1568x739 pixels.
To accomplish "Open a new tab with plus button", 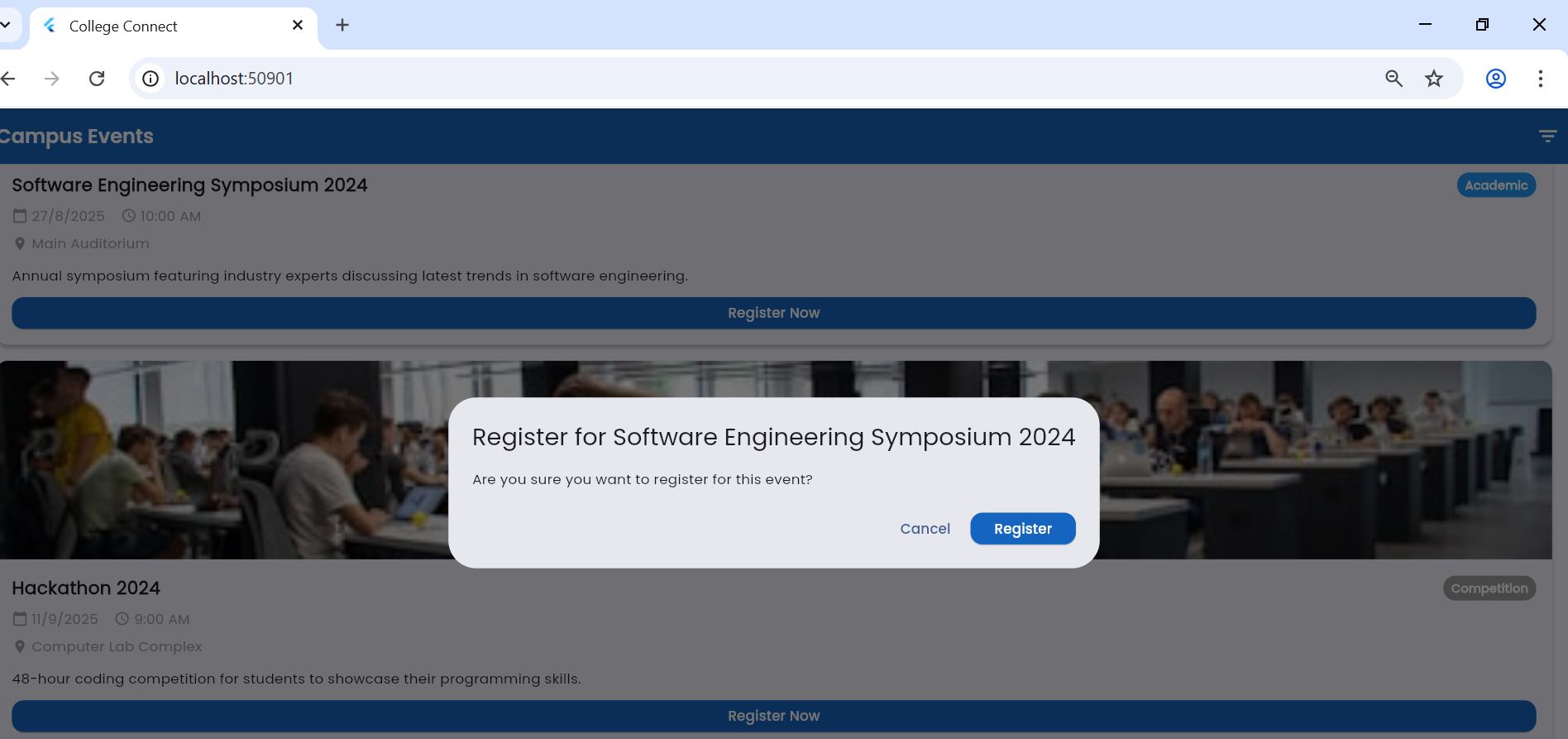I will [x=342, y=26].
